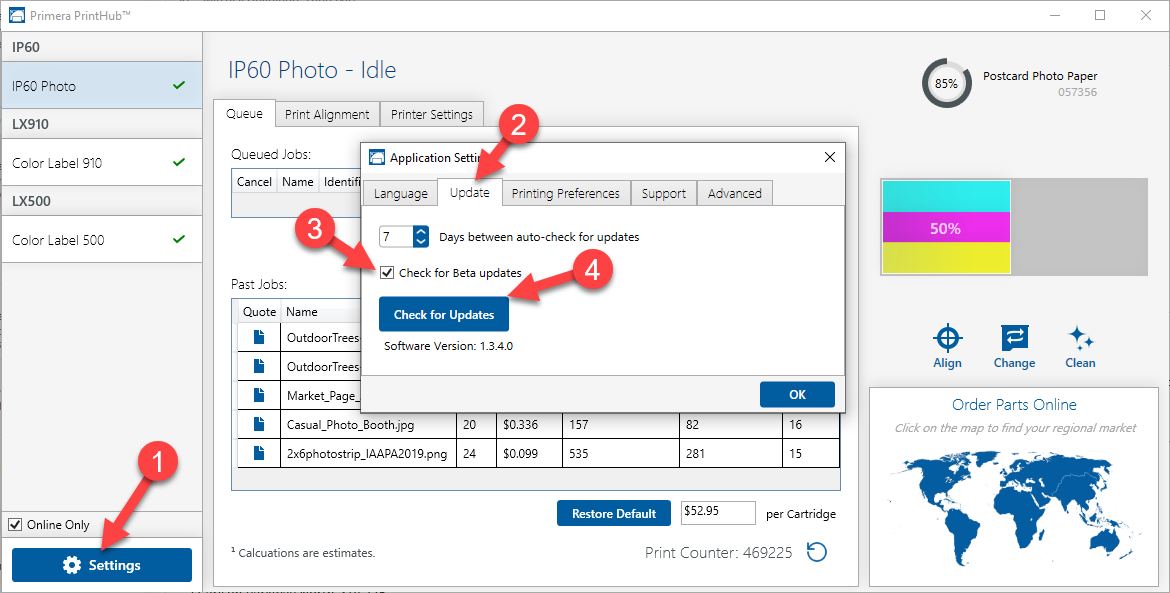Click file icon in Market_Page row
This screenshot has width=1170, height=593.
(x=259, y=395)
